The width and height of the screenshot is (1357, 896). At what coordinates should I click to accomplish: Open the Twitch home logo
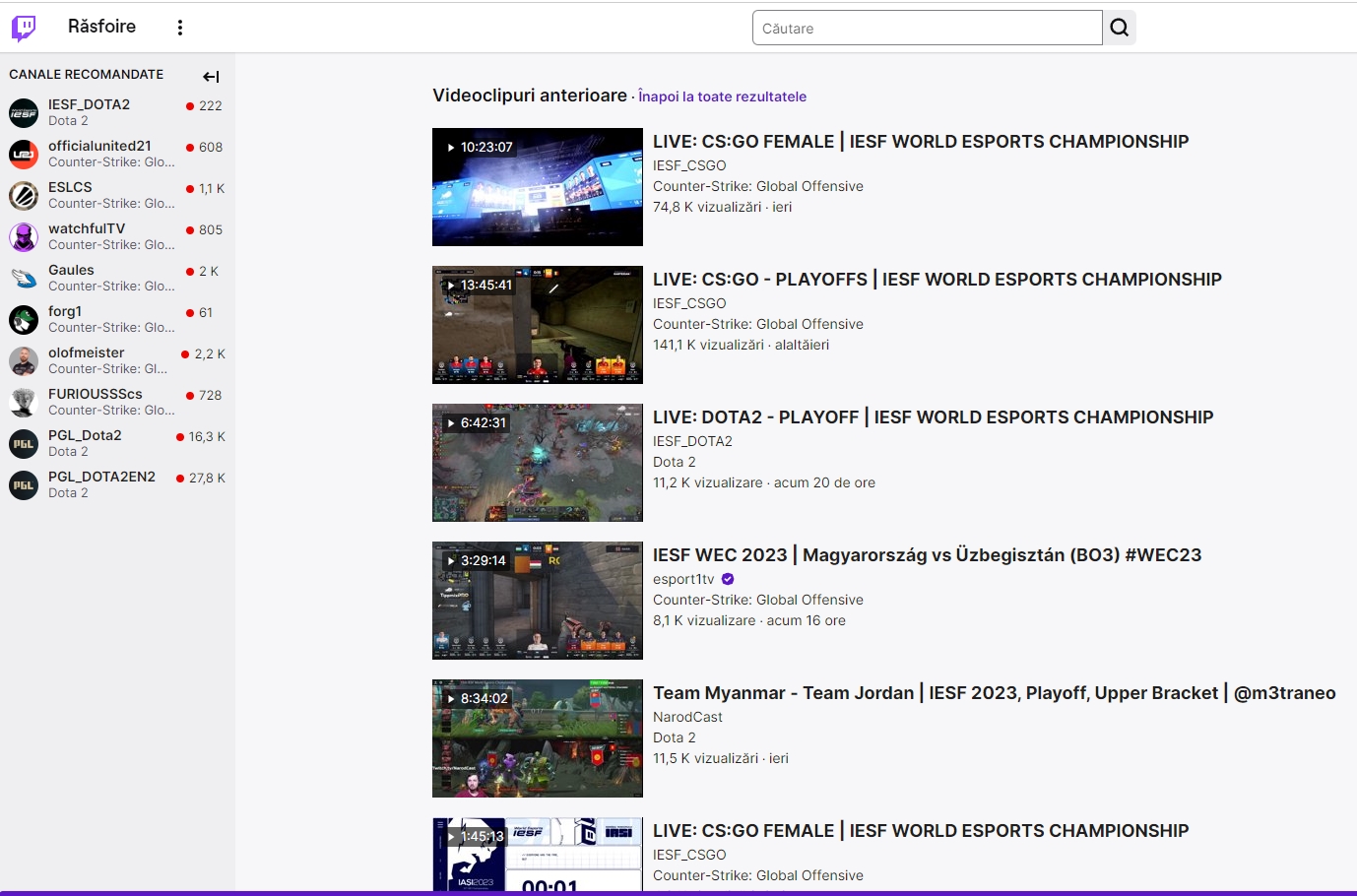coord(24,28)
